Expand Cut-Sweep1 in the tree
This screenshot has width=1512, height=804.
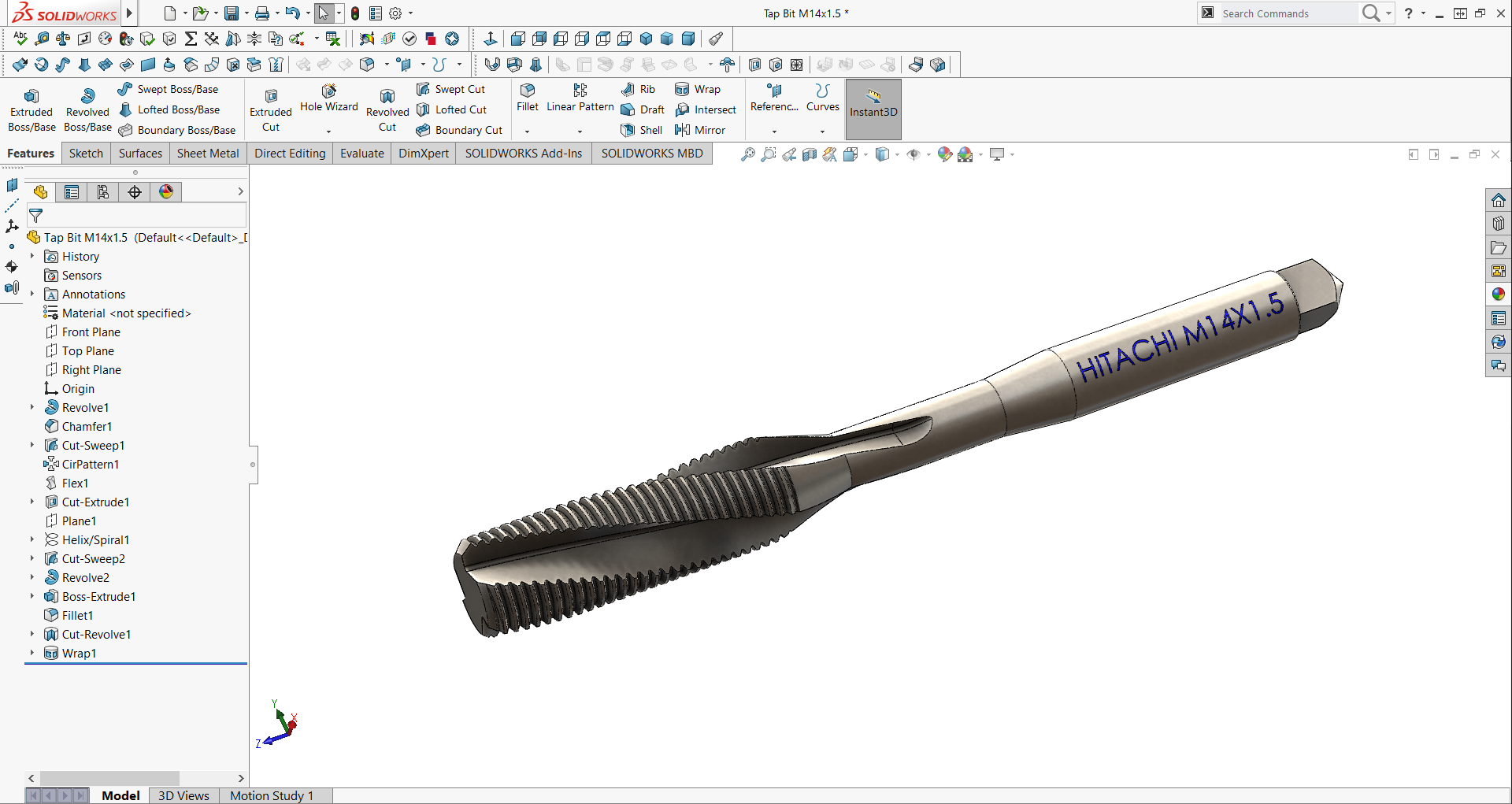tap(32, 446)
